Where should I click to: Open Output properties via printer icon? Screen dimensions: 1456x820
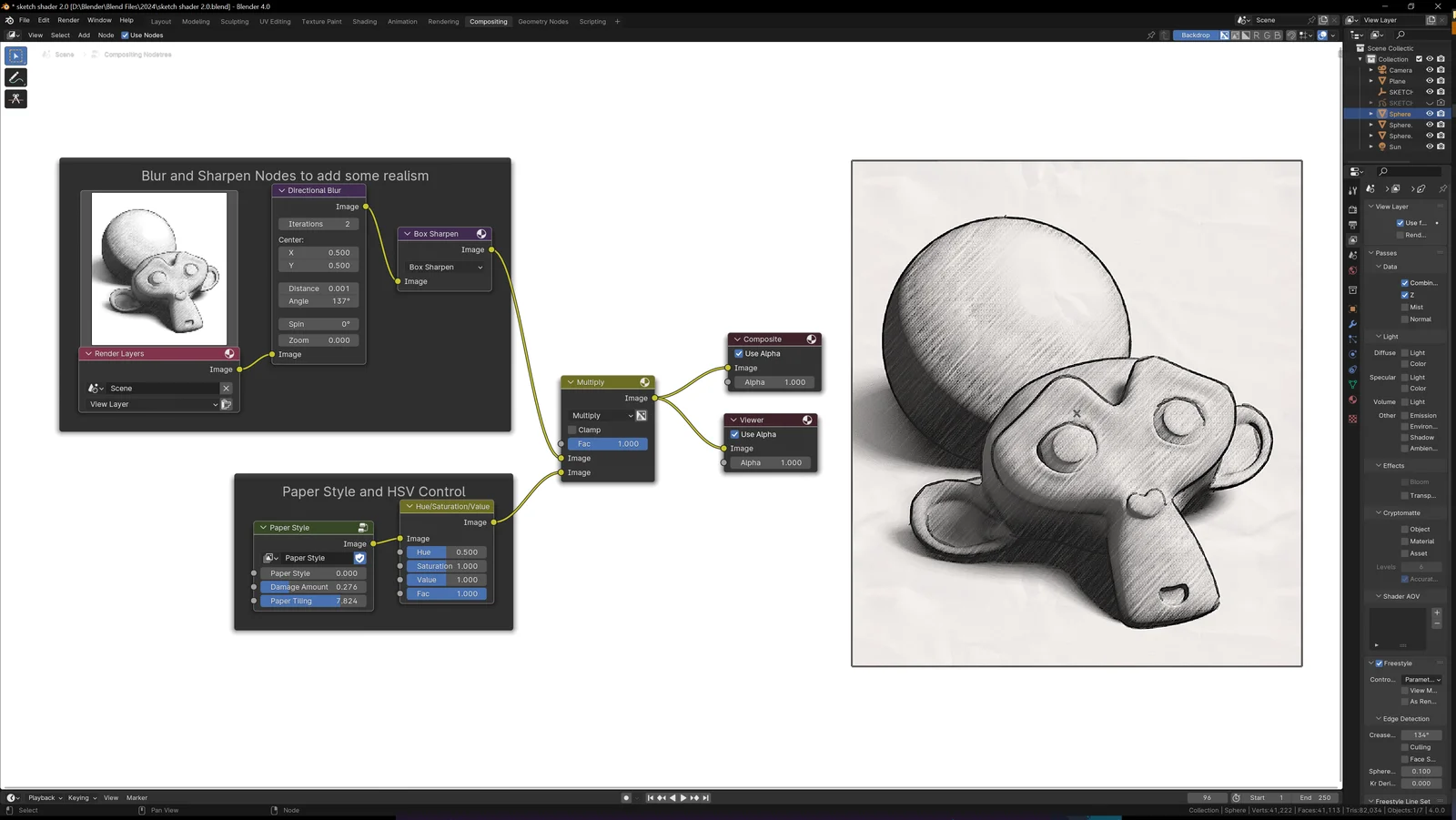[x=1353, y=225]
